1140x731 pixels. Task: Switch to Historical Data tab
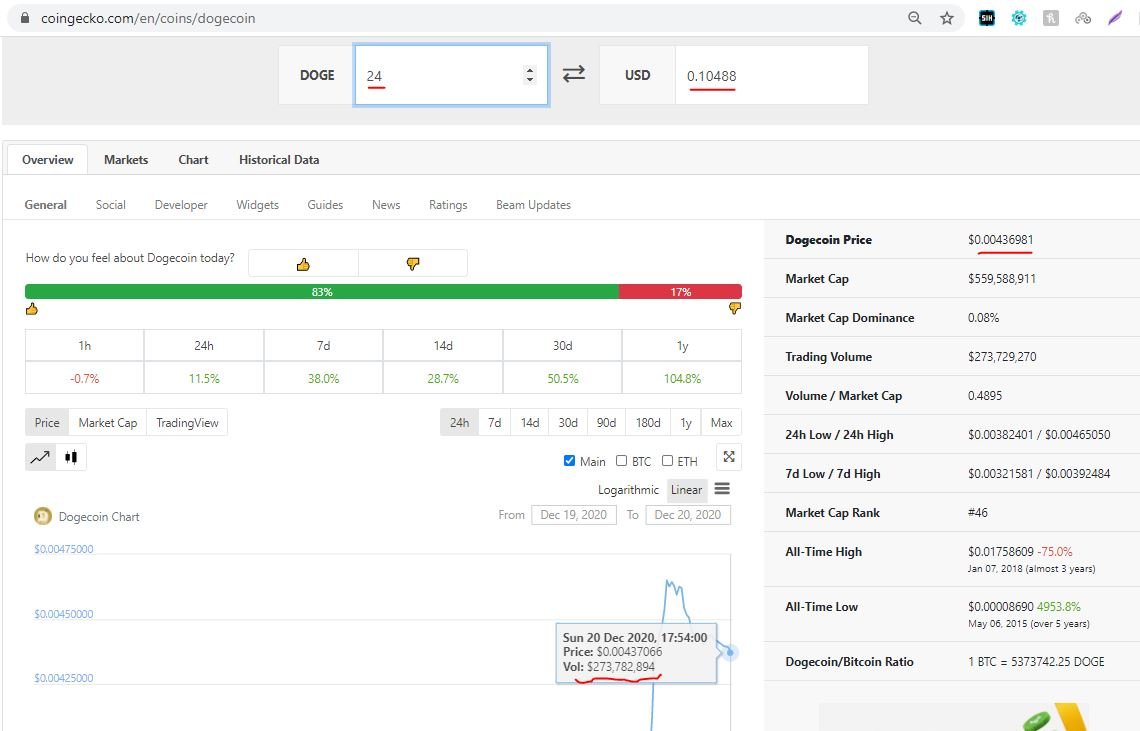(279, 160)
